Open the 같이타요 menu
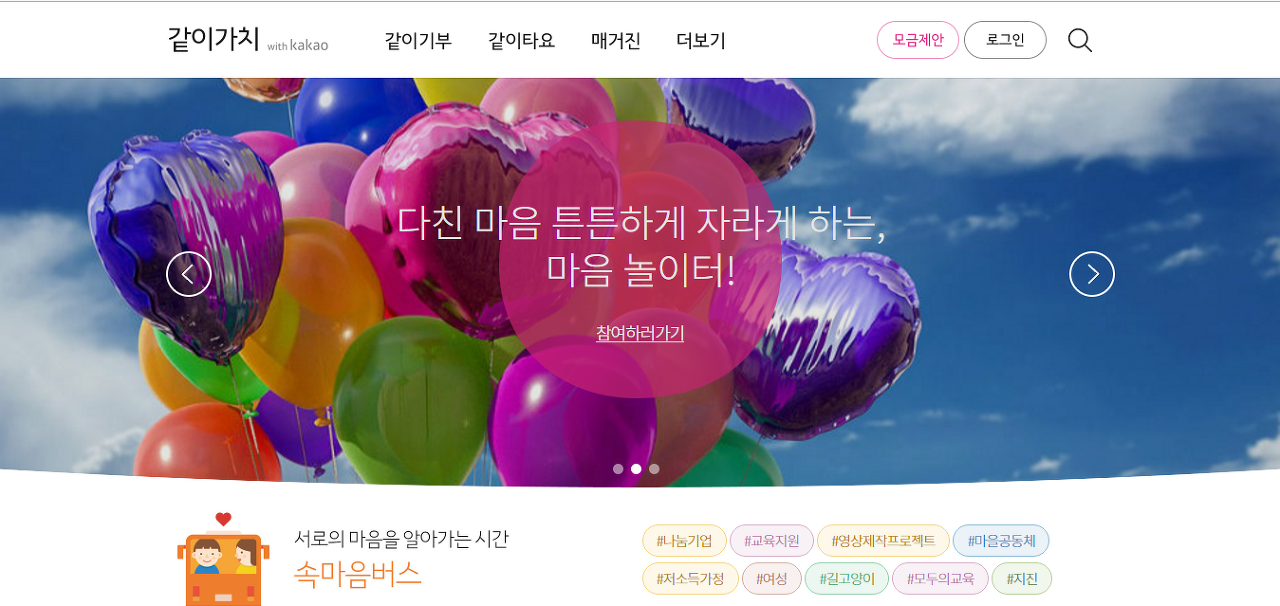The width and height of the screenshot is (1280, 606). tap(521, 41)
